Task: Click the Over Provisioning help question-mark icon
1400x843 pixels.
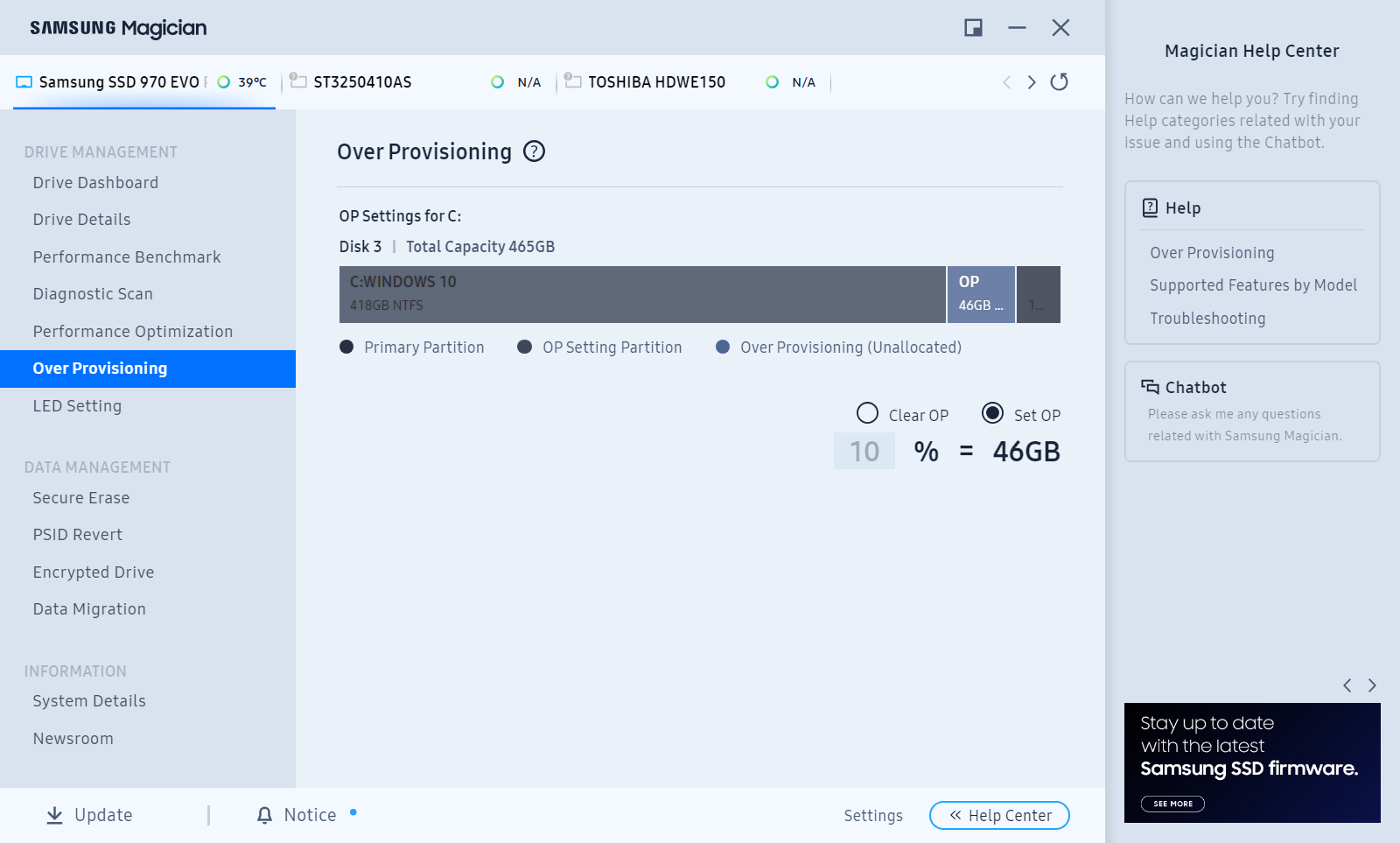Action: point(534,151)
